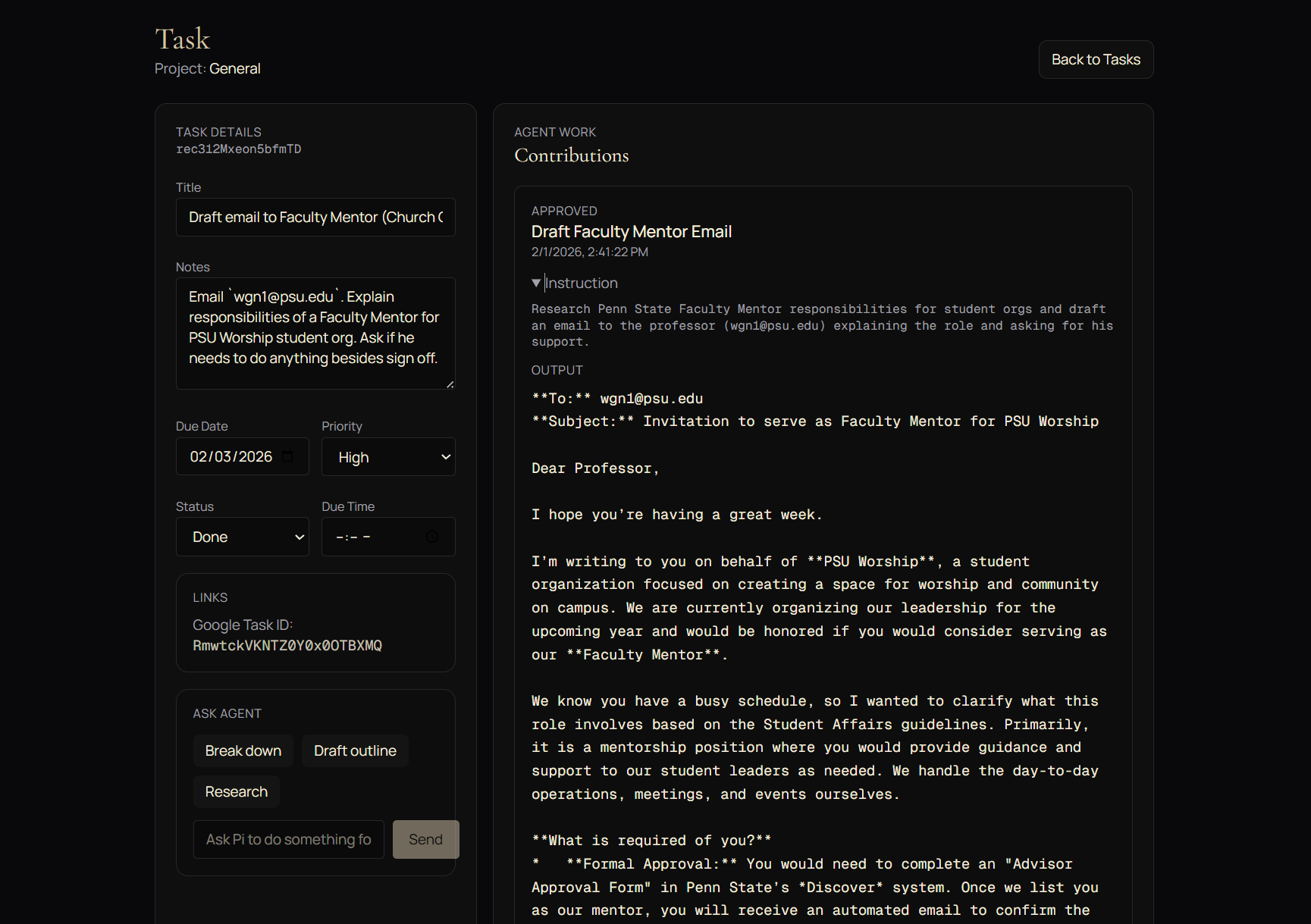Viewport: 1311px width, 924px height.
Task: Focus the Ask Pi text input
Action: tap(288, 839)
